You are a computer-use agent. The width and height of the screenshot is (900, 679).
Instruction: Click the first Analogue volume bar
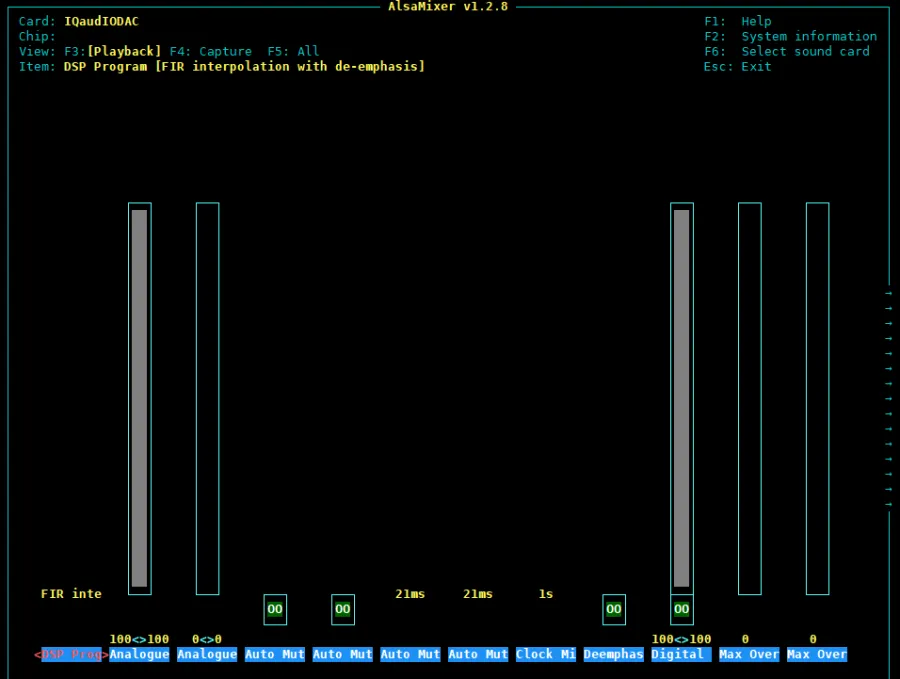pyautogui.click(x=139, y=400)
